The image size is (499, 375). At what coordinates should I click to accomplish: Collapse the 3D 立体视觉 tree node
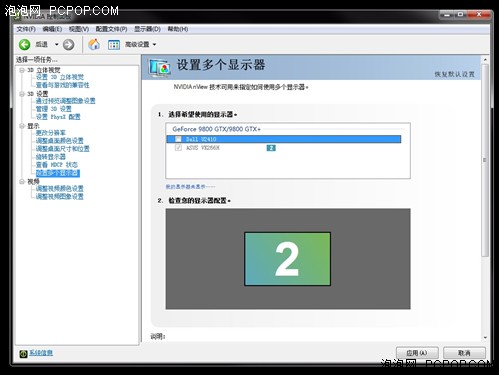pos(22,70)
